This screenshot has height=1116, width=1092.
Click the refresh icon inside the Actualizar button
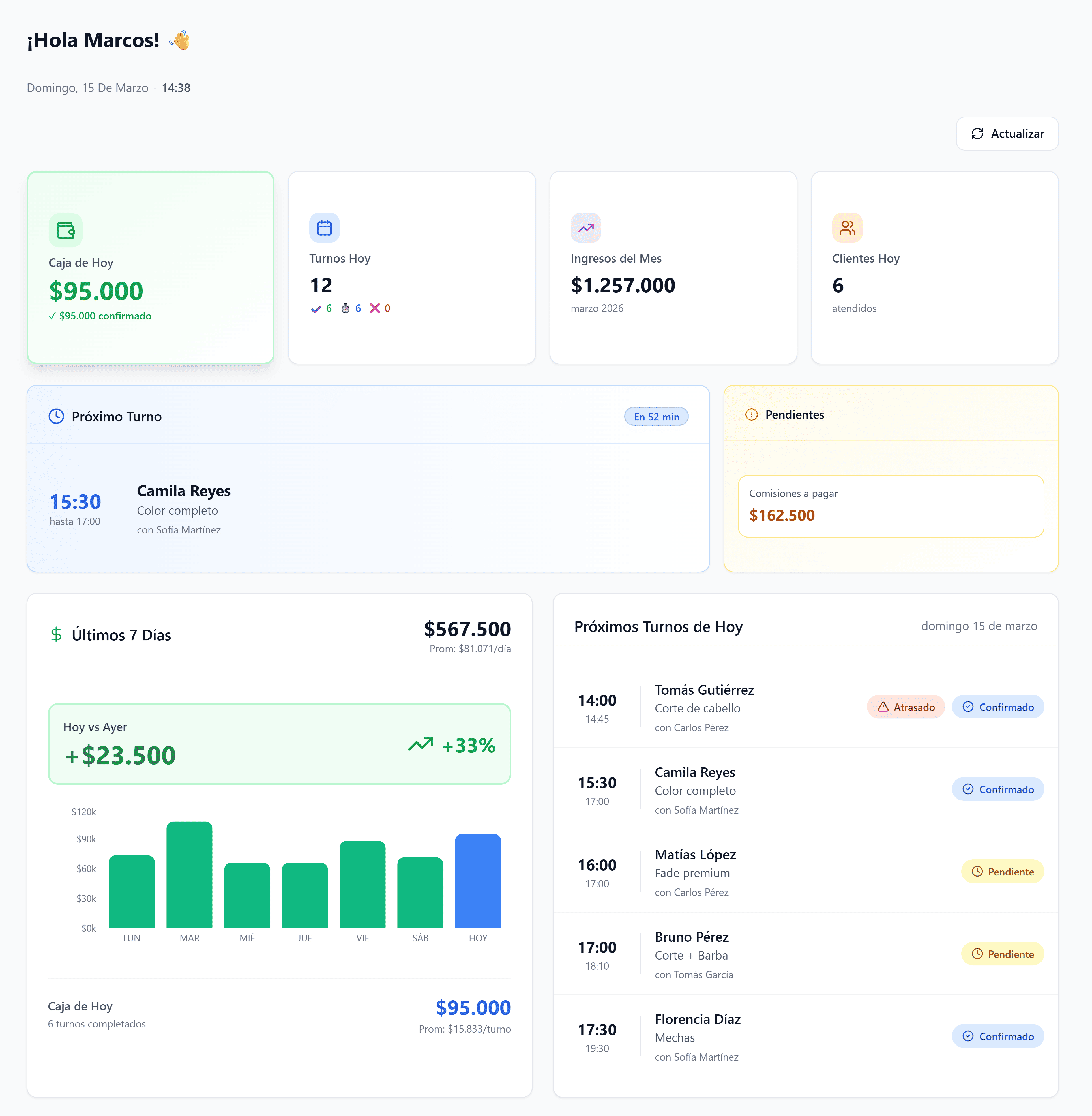pyautogui.click(x=978, y=134)
